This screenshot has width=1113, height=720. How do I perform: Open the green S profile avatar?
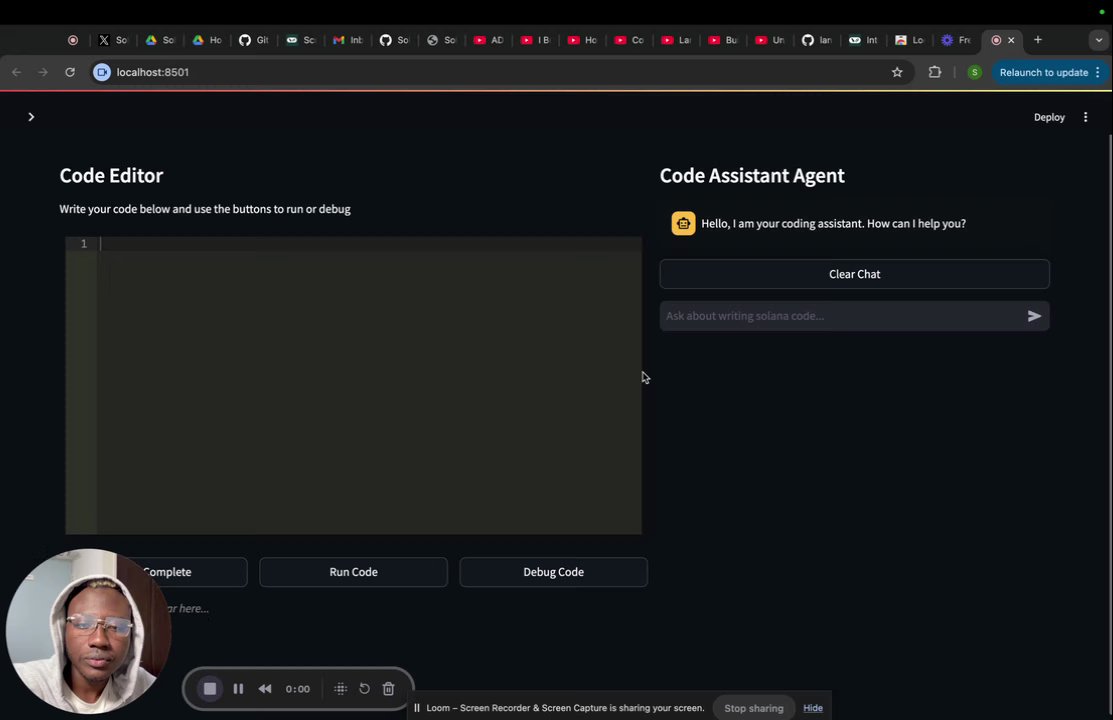coord(975,72)
